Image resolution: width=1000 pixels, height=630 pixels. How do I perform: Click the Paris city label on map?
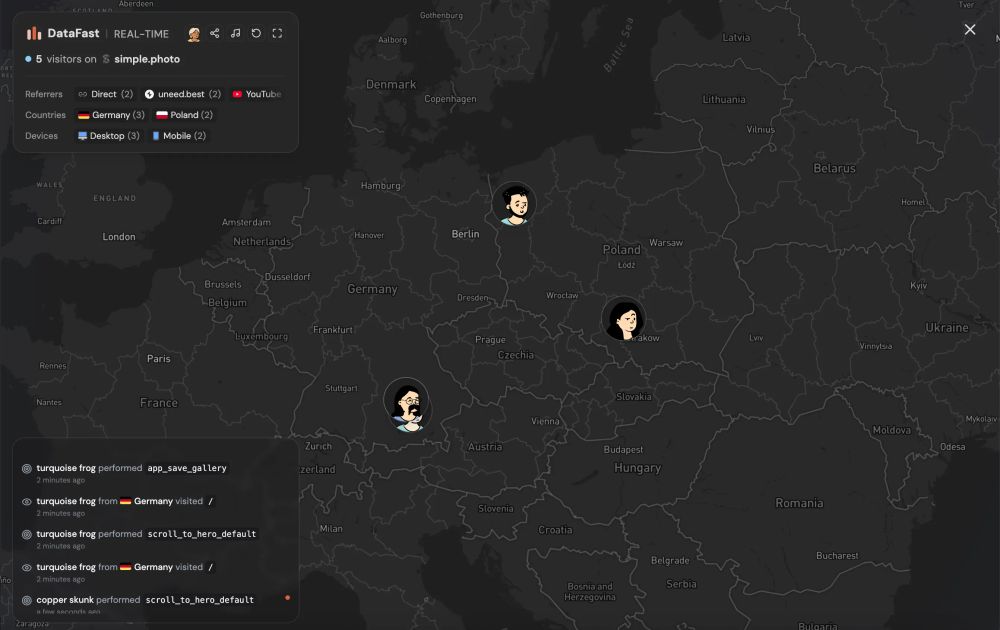159,358
